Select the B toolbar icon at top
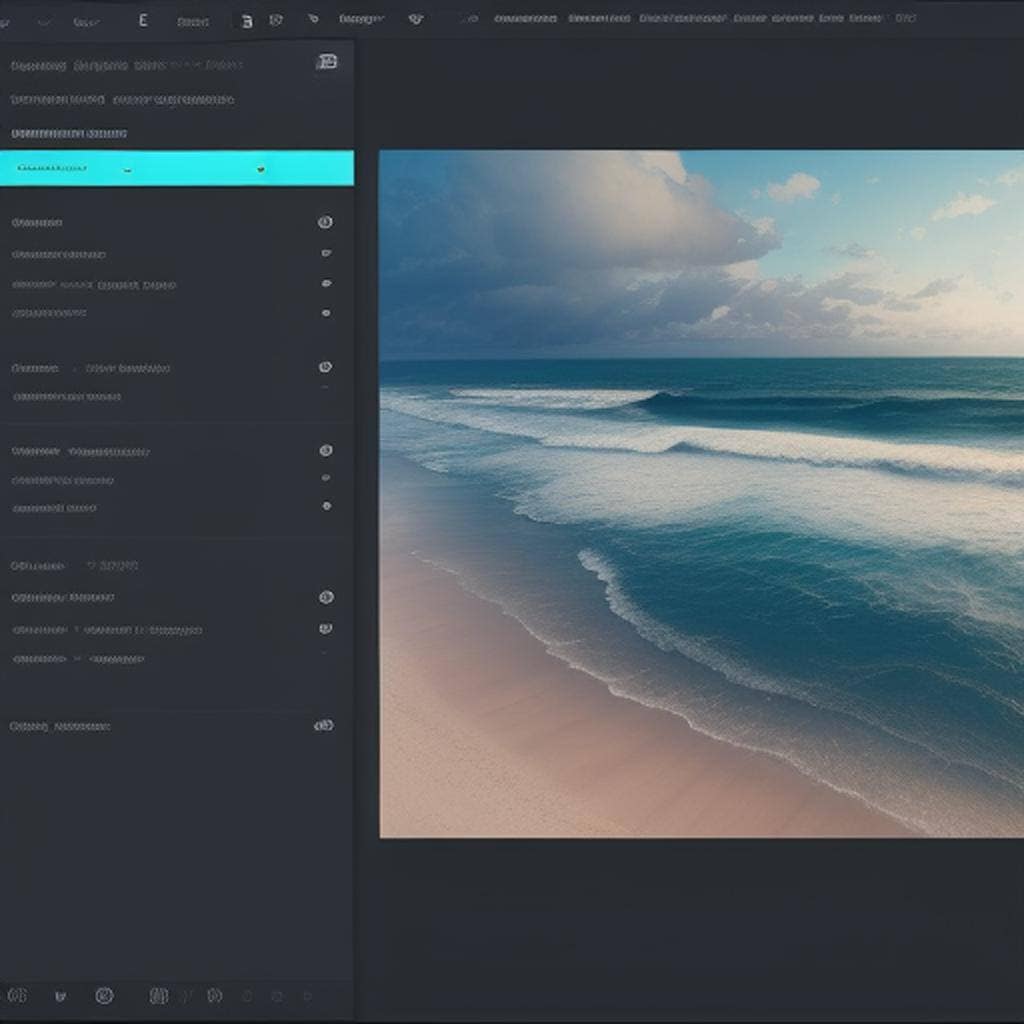 [246, 19]
